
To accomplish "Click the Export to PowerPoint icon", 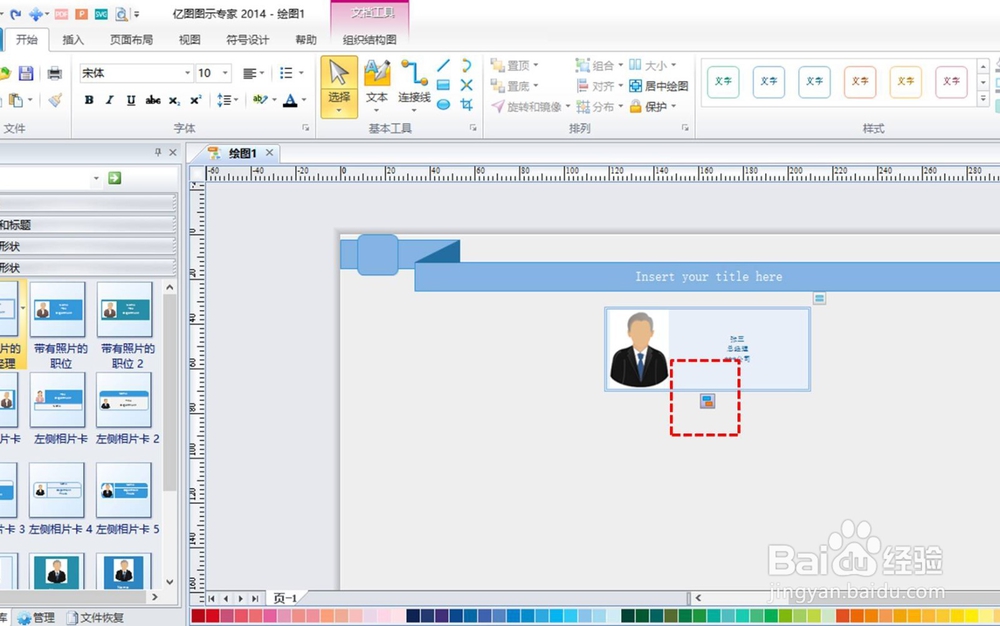I will click(x=81, y=13).
